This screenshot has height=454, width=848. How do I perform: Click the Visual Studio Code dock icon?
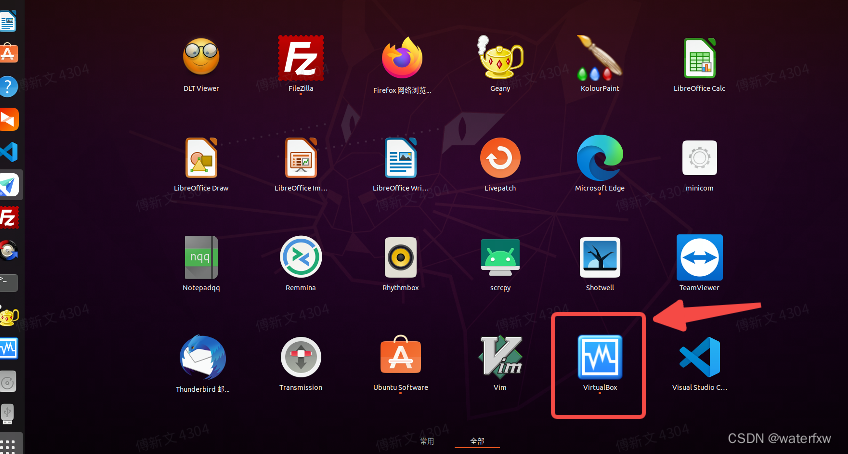[9, 153]
